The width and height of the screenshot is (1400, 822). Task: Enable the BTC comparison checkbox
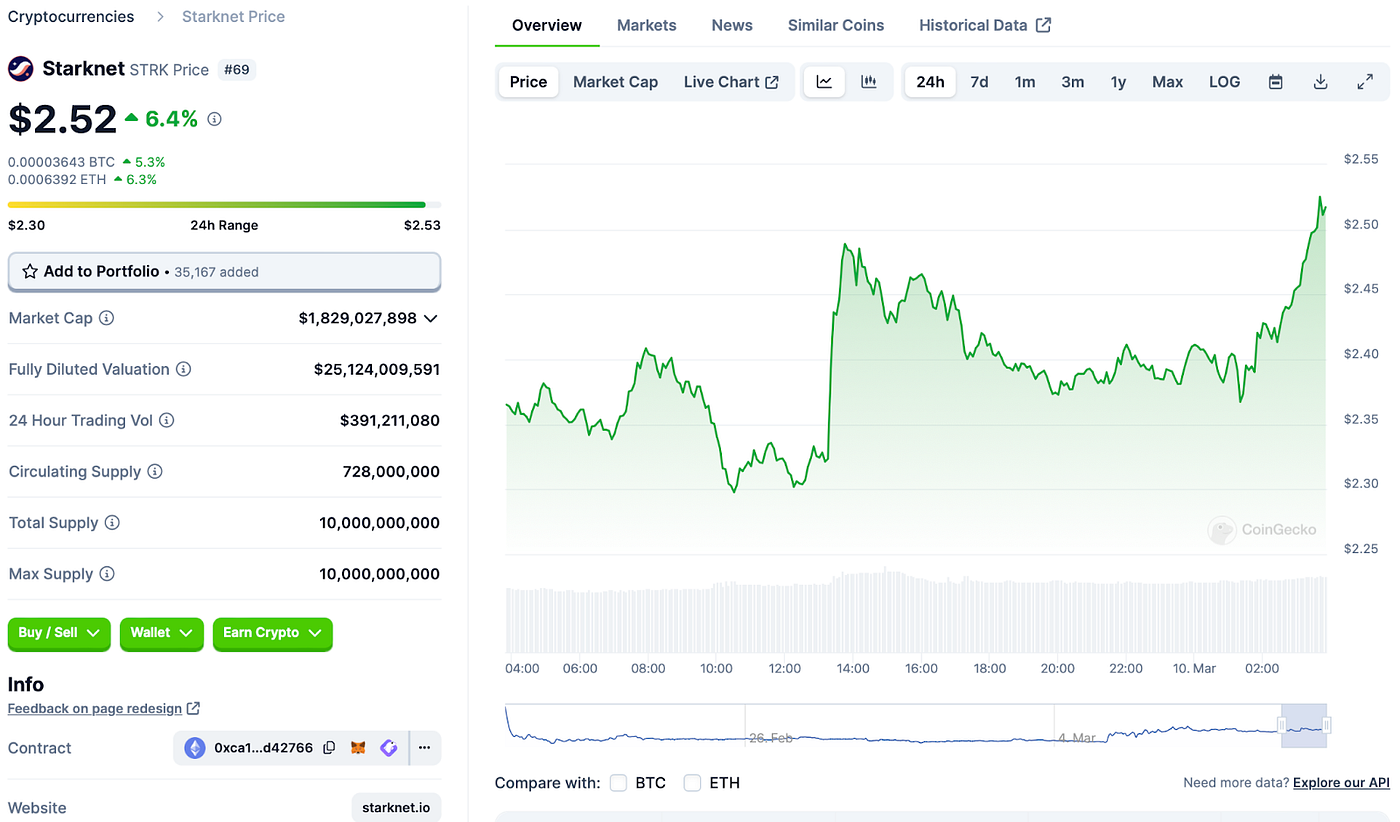(x=618, y=783)
